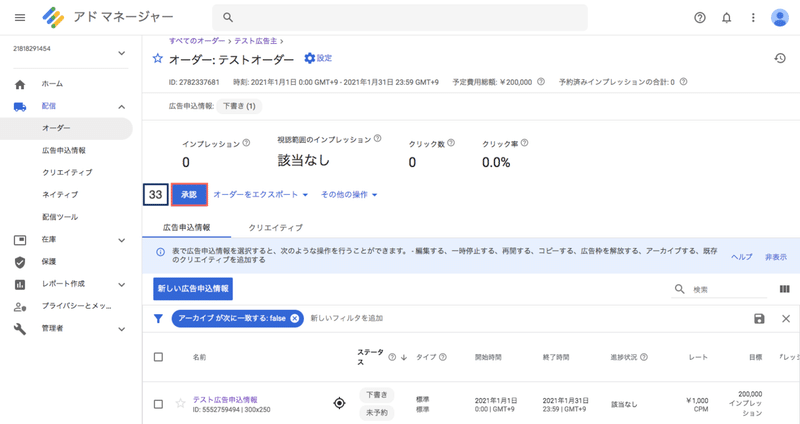Open the user account avatar
Image resolution: width=800 pixels, height=424 pixels.
[780, 18]
